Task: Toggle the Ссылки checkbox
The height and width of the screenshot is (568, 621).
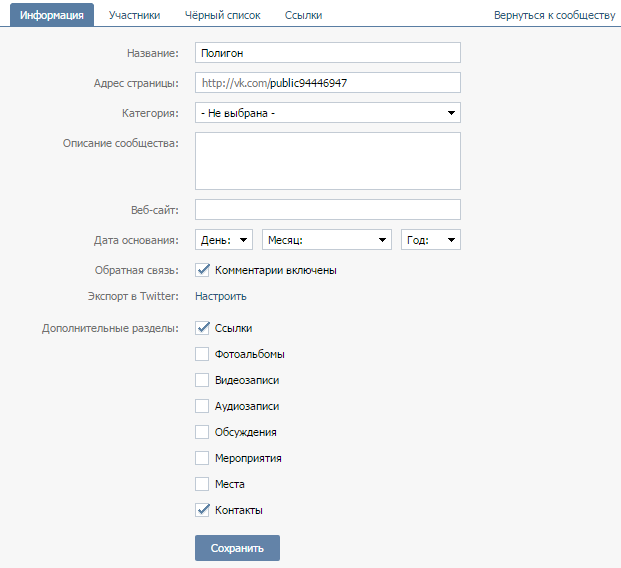Action: pos(202,328)
